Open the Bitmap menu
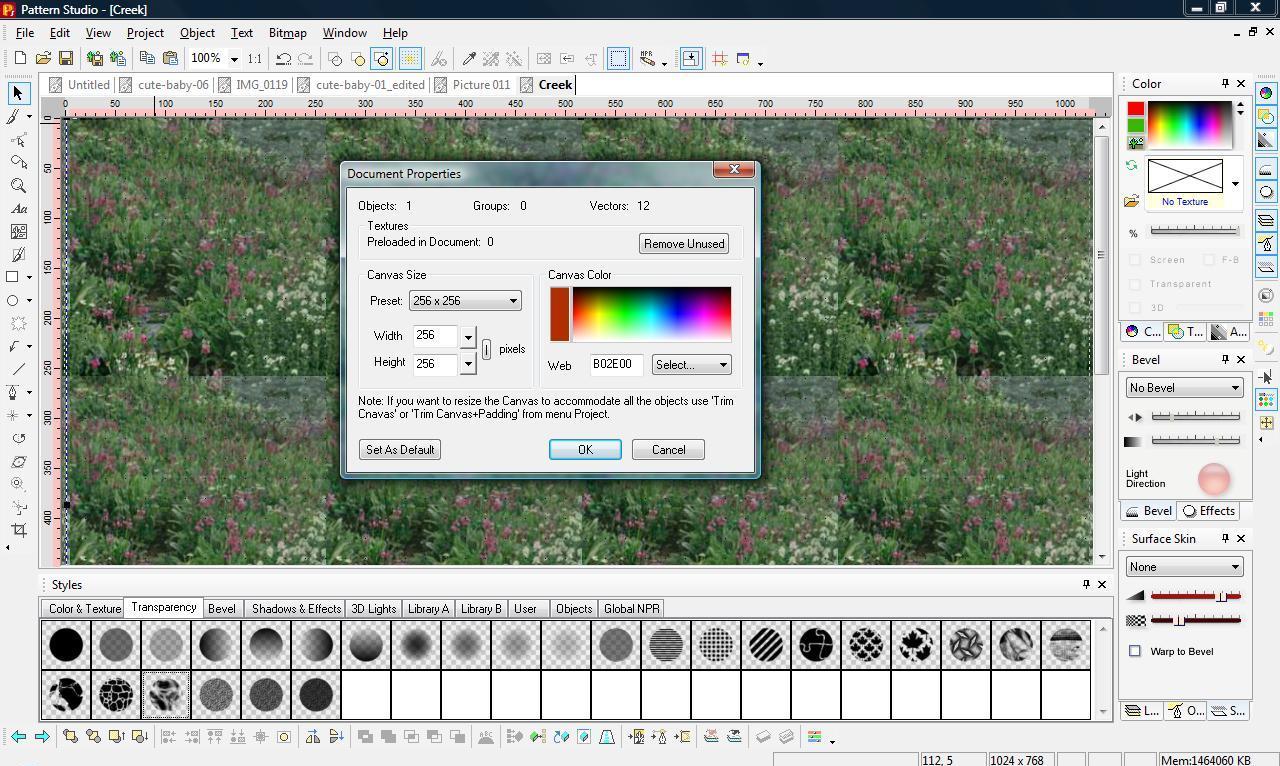Screen dimensions: 1280x766 coord(287,32)
